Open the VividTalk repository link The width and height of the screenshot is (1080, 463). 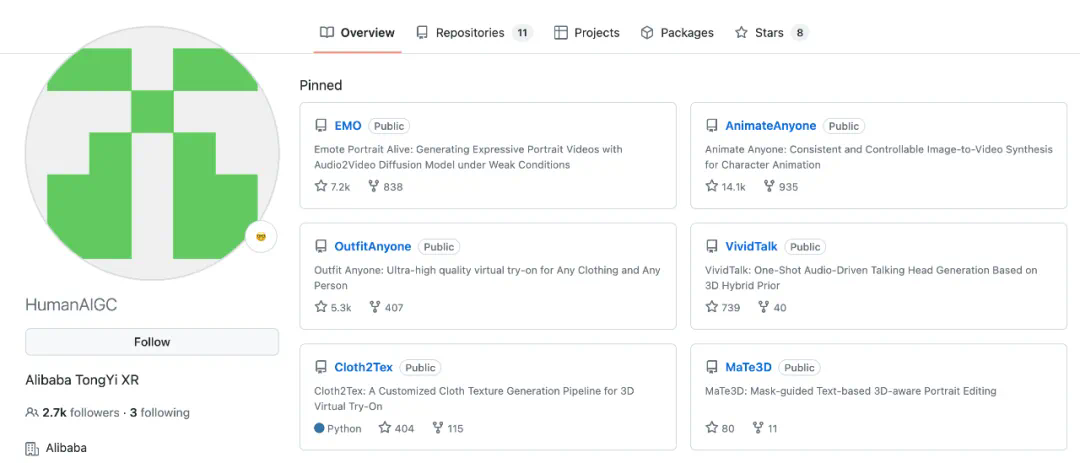751,247
